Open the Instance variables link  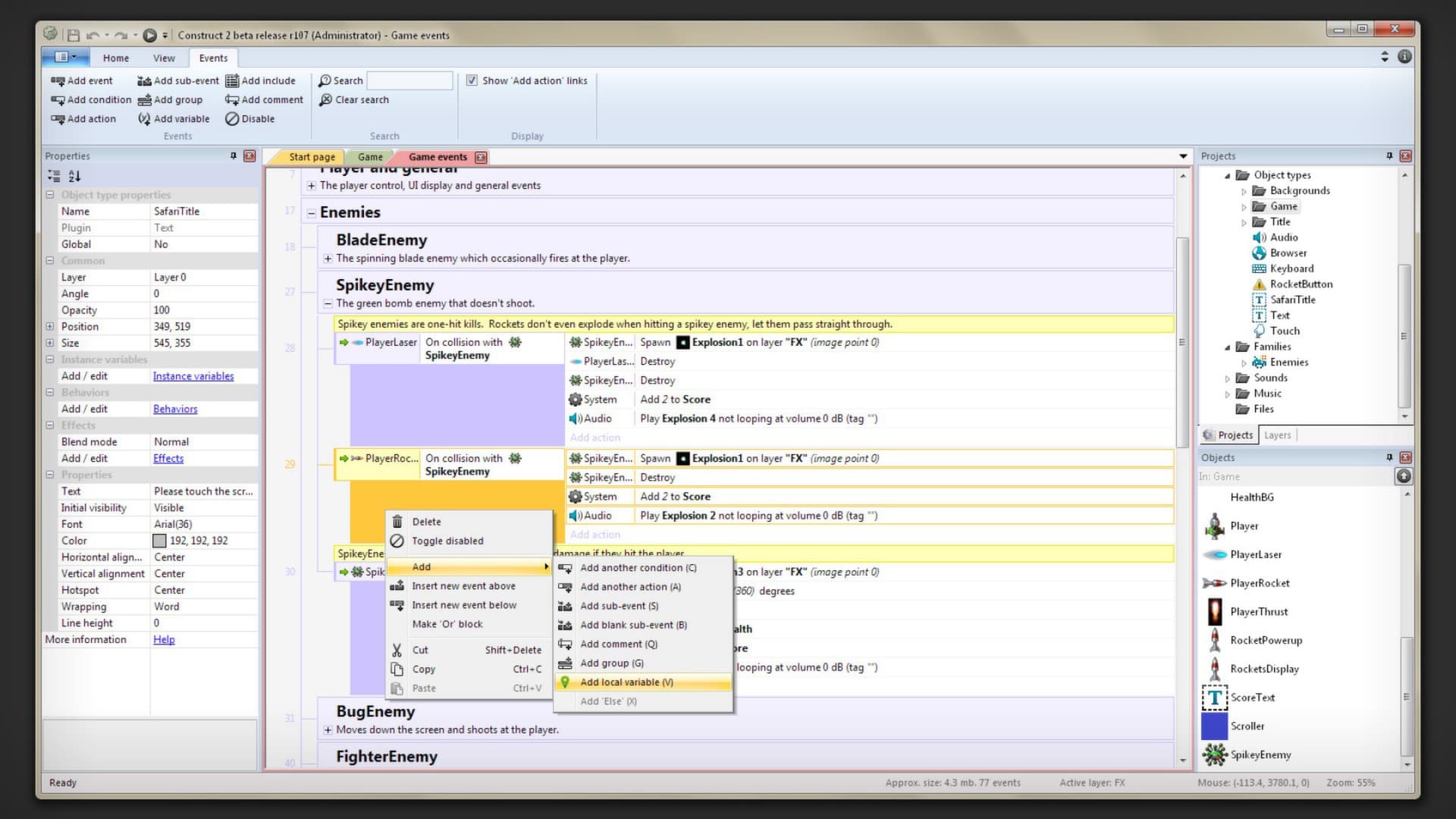[193, 376]
